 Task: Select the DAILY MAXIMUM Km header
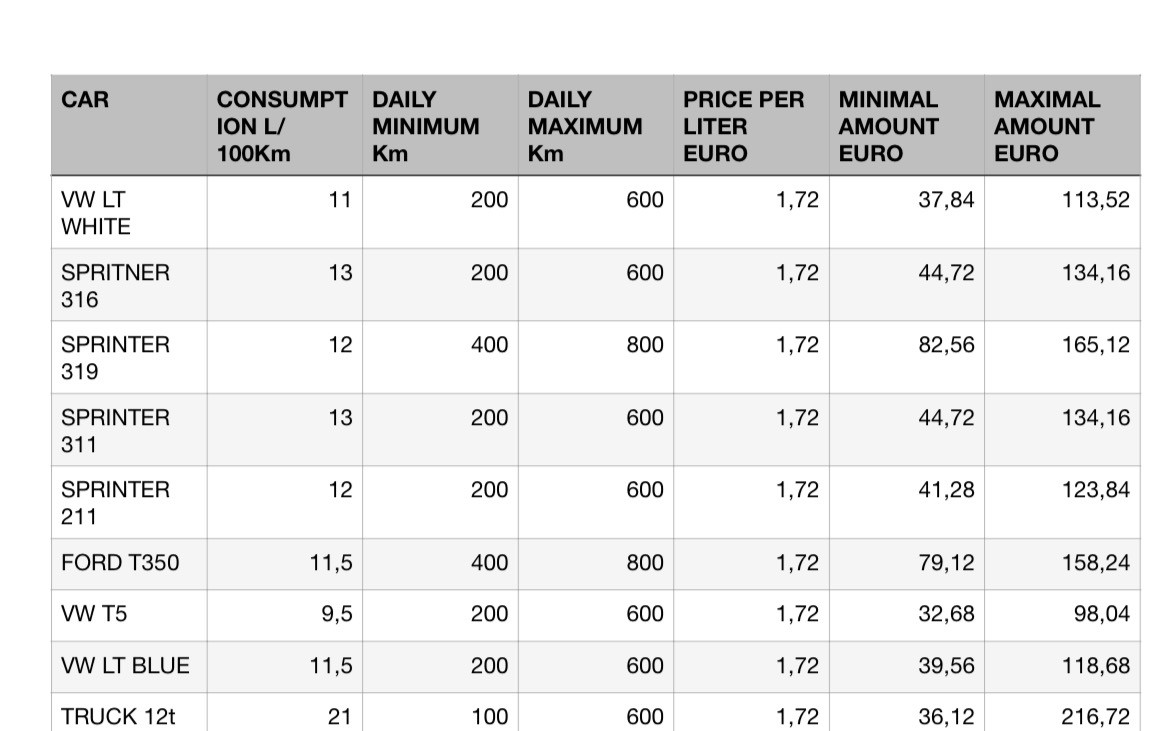[595, 125]
